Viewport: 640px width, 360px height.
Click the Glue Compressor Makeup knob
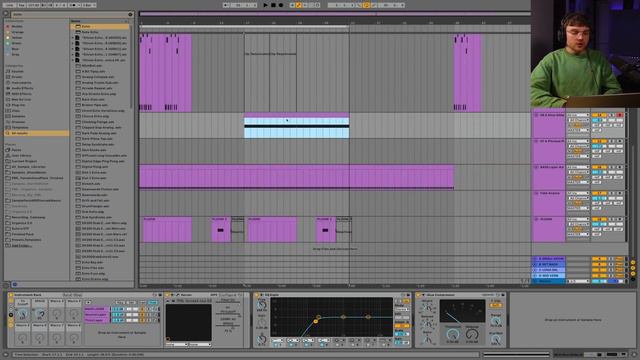472,334
